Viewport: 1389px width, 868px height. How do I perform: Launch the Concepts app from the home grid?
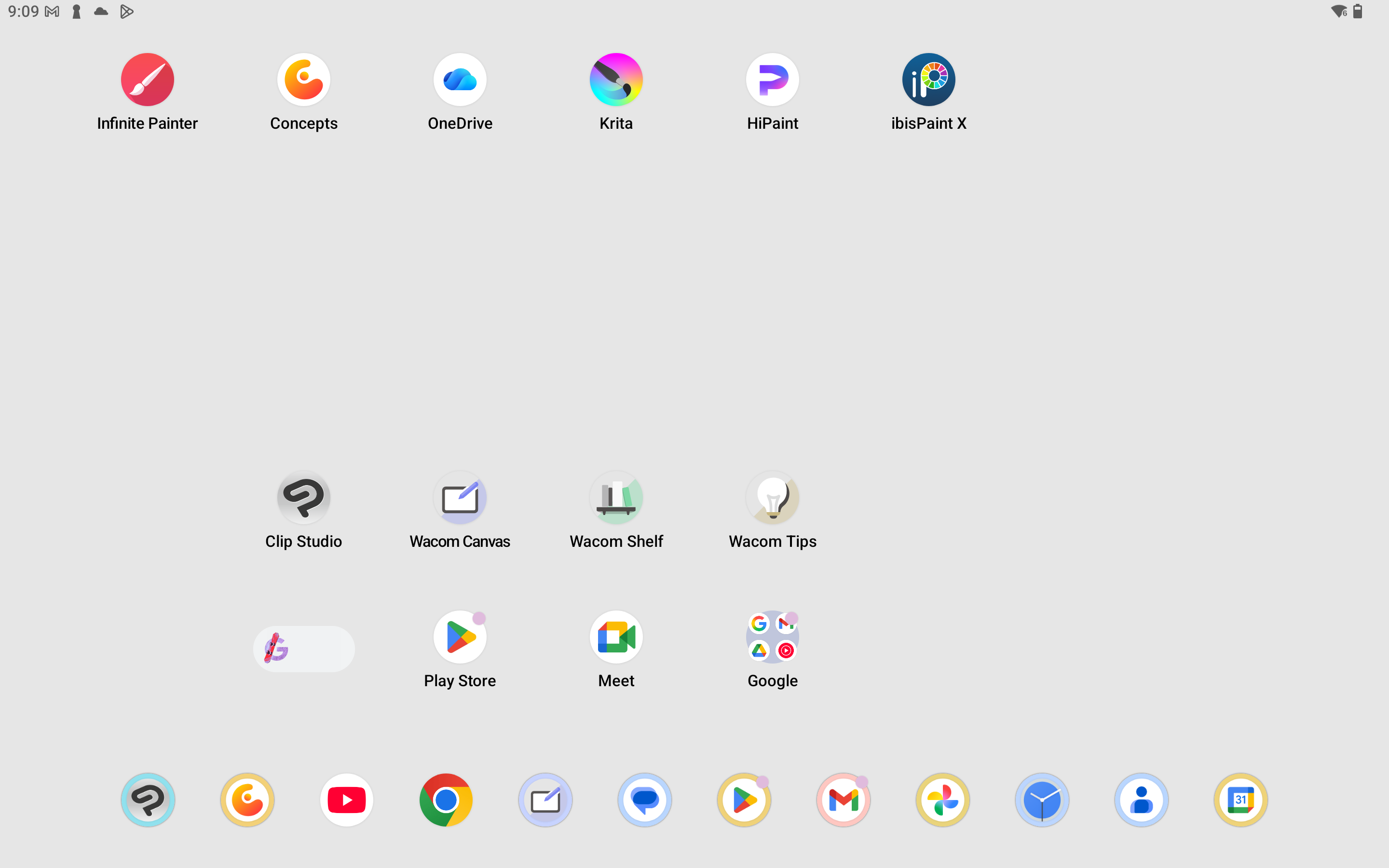[x=304, y=80]
